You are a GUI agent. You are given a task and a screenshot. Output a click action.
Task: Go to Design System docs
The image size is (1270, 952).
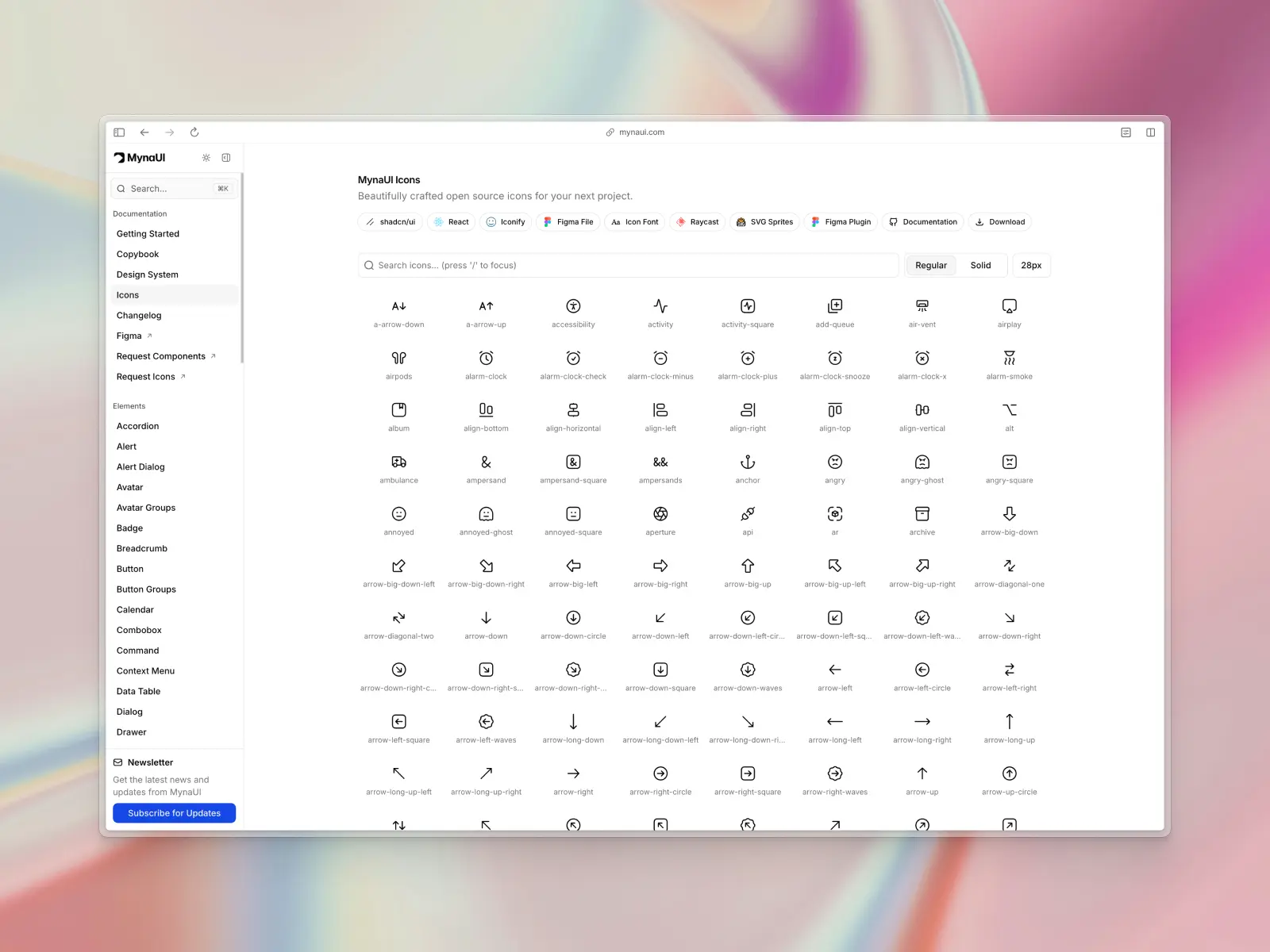tap(175, 274)
